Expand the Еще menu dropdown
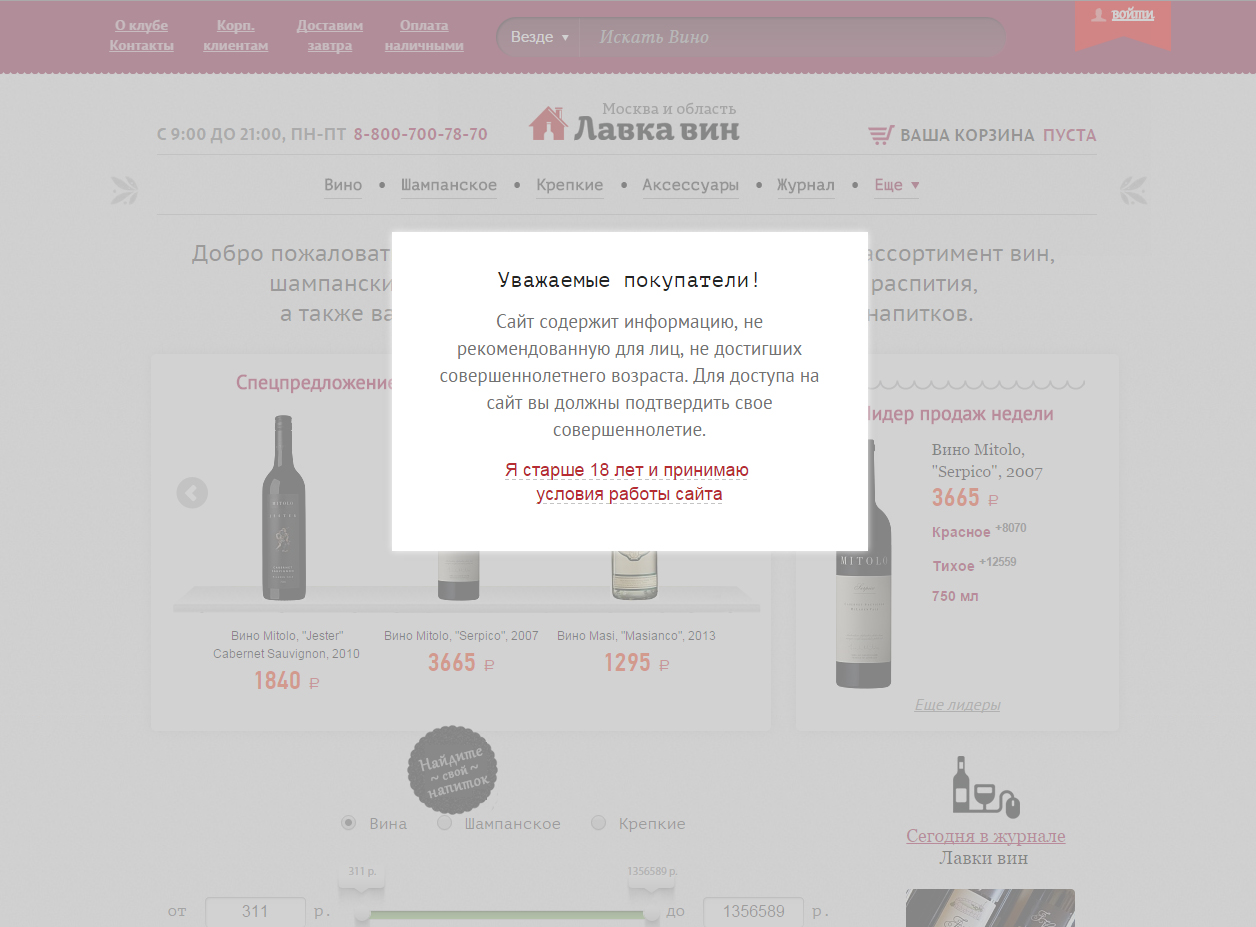Viewport: 1256px width, 927px height. tap(896, 185)
